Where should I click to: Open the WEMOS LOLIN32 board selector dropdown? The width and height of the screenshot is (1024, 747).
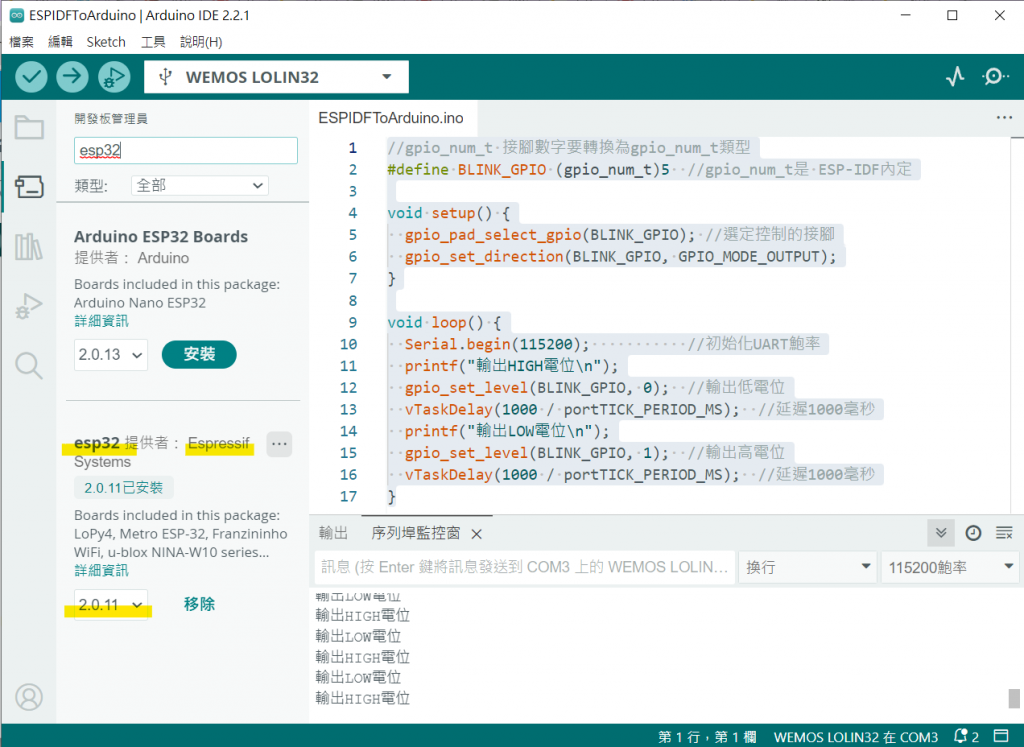276,77
